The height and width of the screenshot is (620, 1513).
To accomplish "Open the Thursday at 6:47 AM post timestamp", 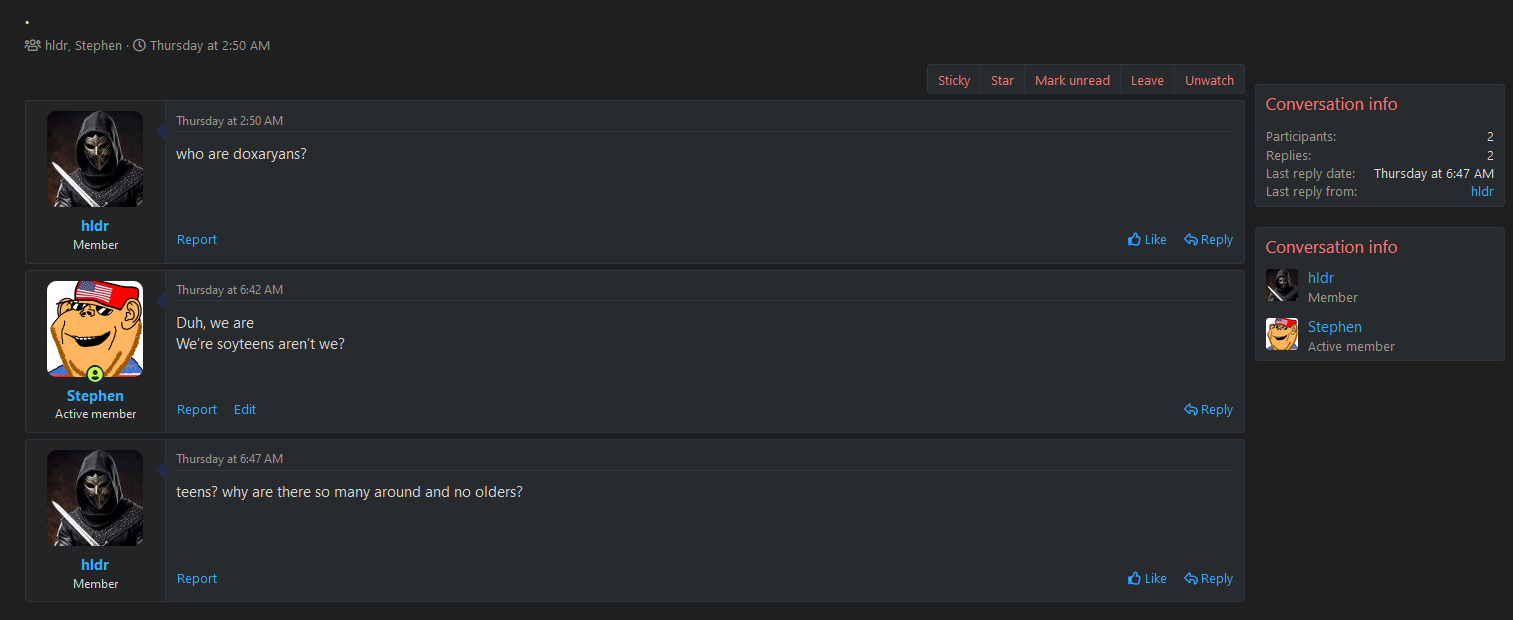I will (x=229, y=459).
